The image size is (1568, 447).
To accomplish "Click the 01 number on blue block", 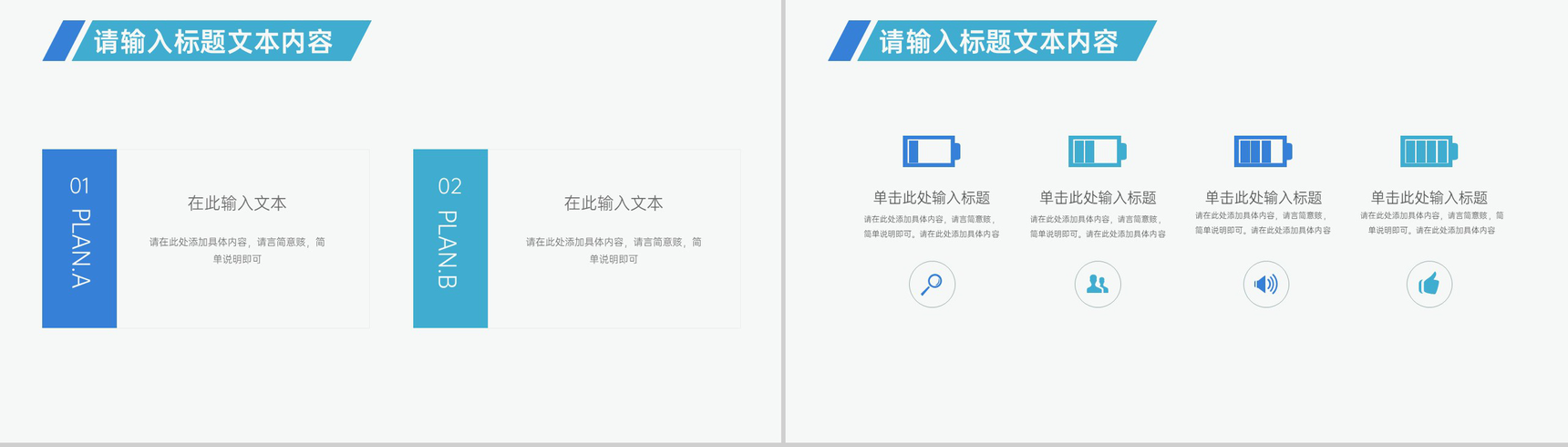I will click(x=80, y=186).
